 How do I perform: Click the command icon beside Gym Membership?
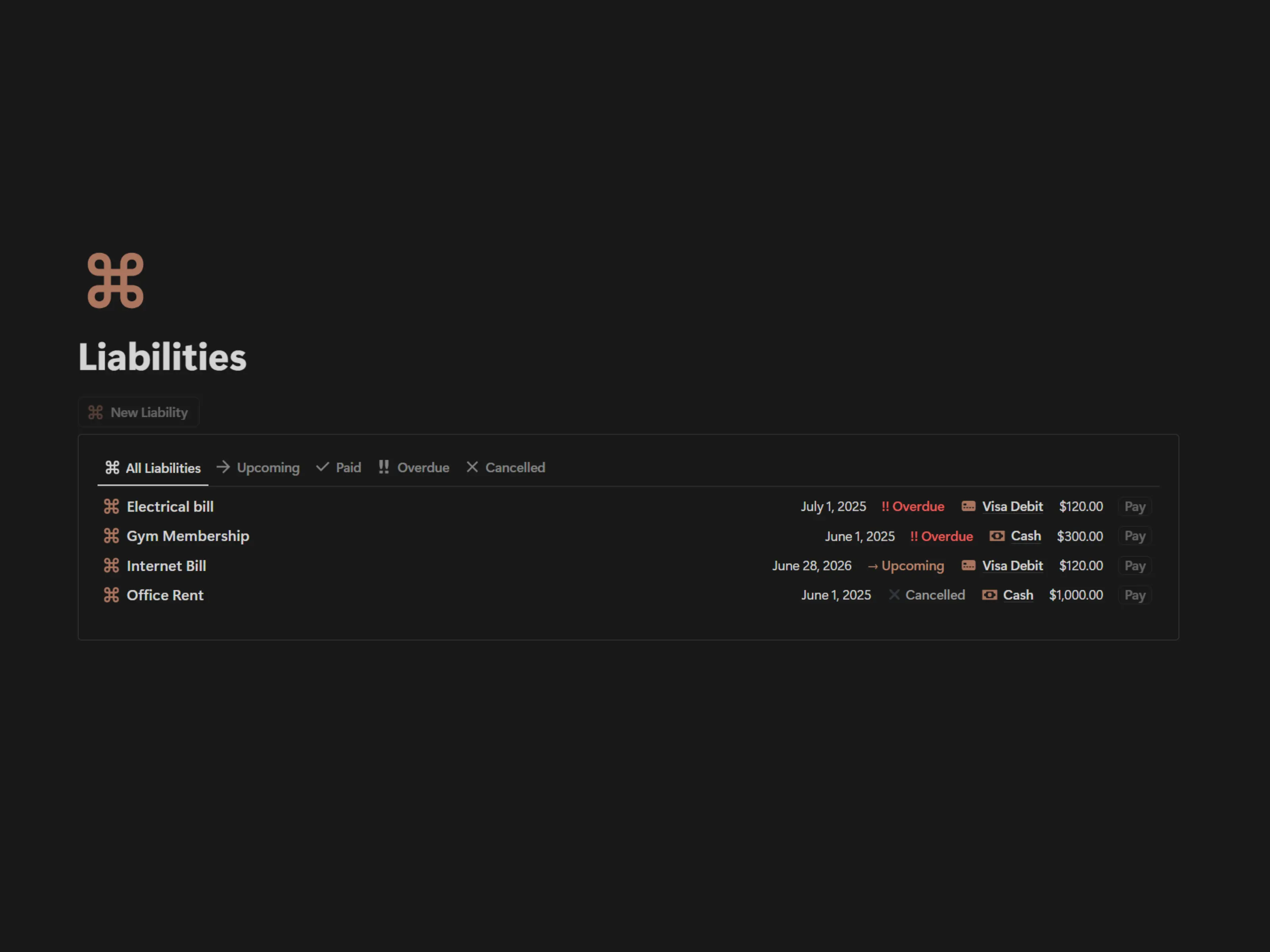tap(112, 535)
